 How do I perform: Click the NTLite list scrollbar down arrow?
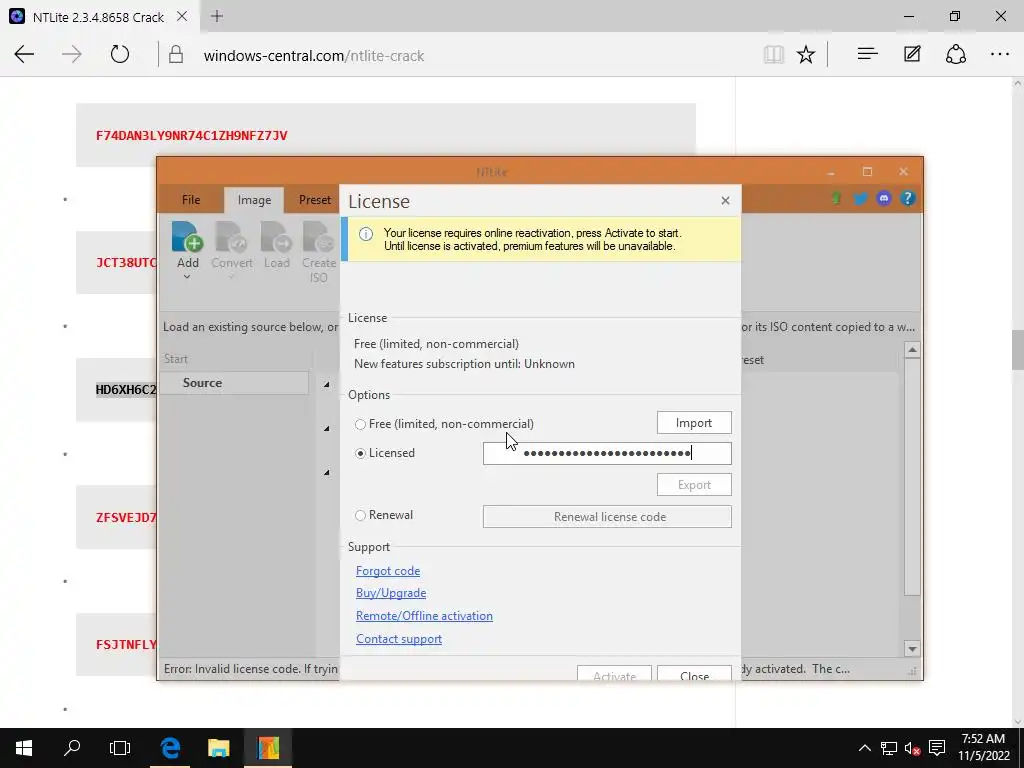[x=912, y=648]
